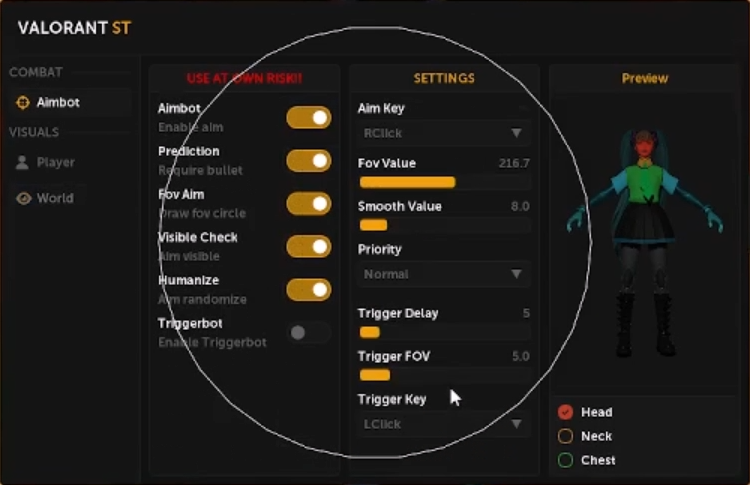Select the Chest radio option
Viewport: 750px width, 485px height.
[x=565, y=460]
